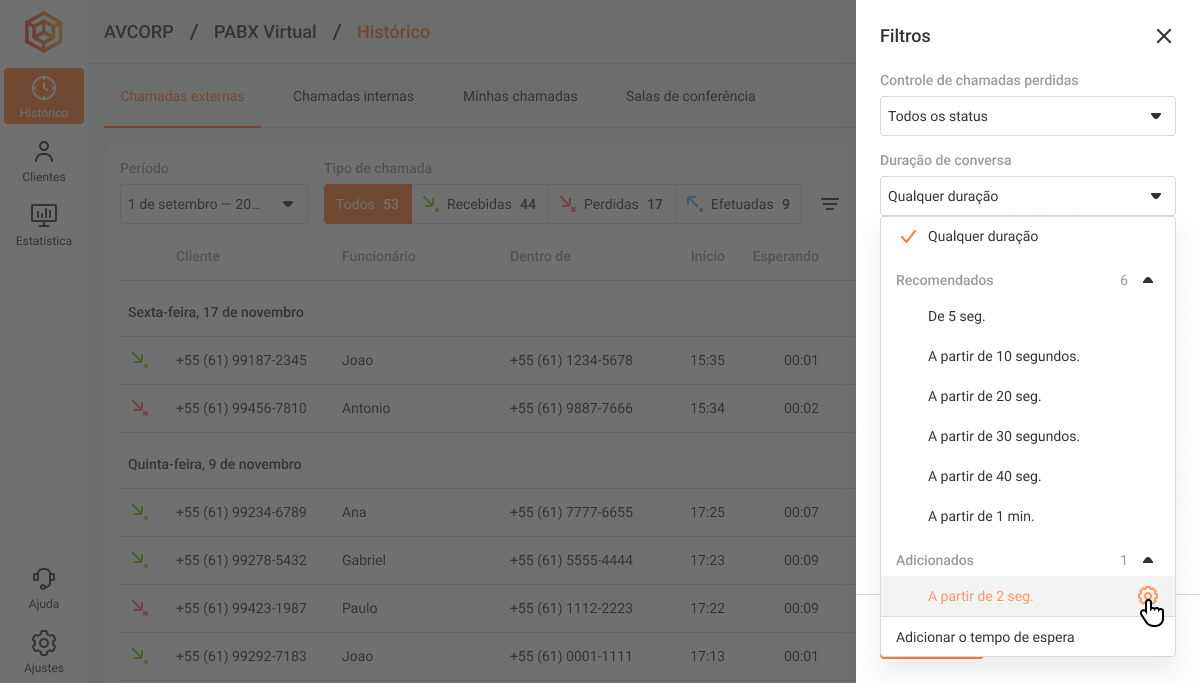Open Histórico in the sidebar
The height and width of the screenshot is (683, 1200).
43,96
